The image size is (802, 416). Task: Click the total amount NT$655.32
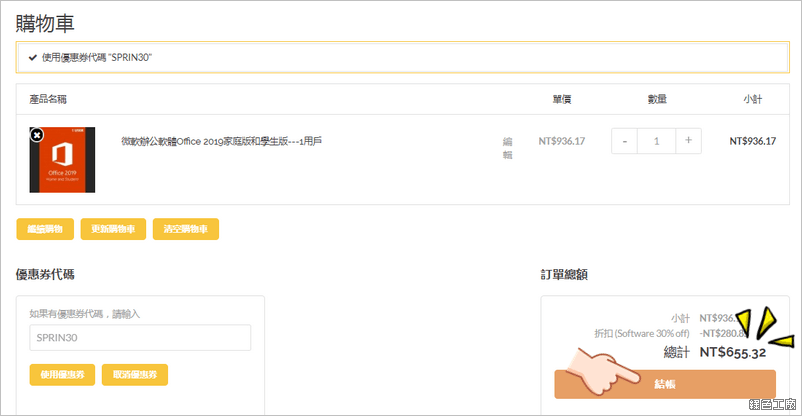pos(732,352)
